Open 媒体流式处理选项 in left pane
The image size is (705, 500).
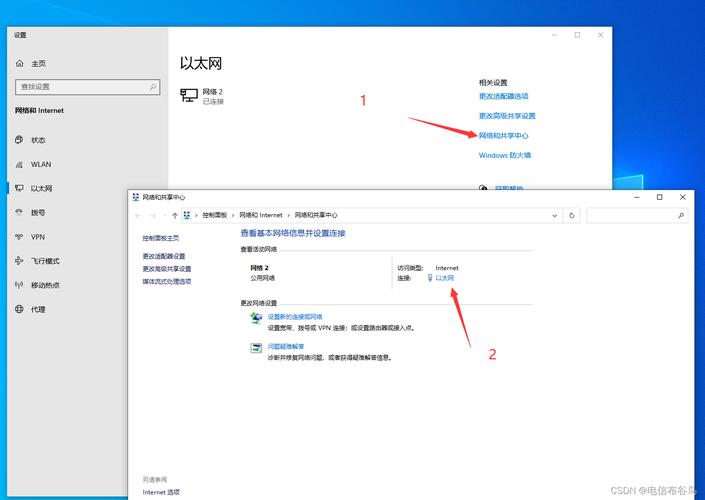click(167, 281)
